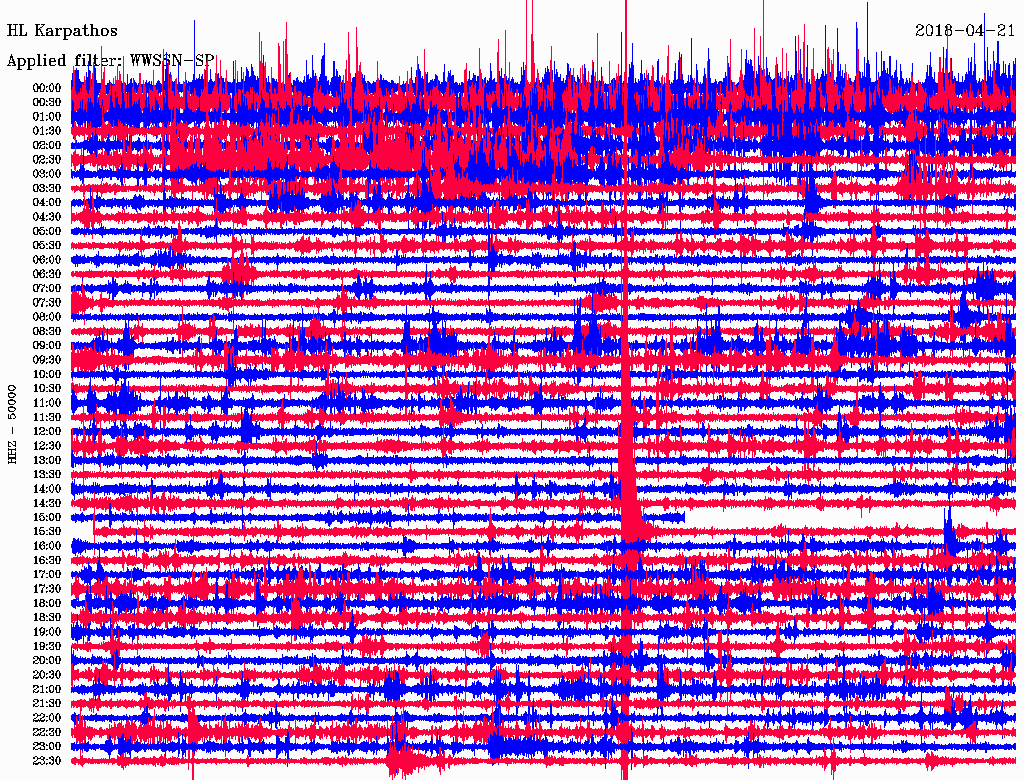Screen dimensions: 1024x780
Task: Click the 'HHZ - 50000' axis label
Action: (12, 425)
